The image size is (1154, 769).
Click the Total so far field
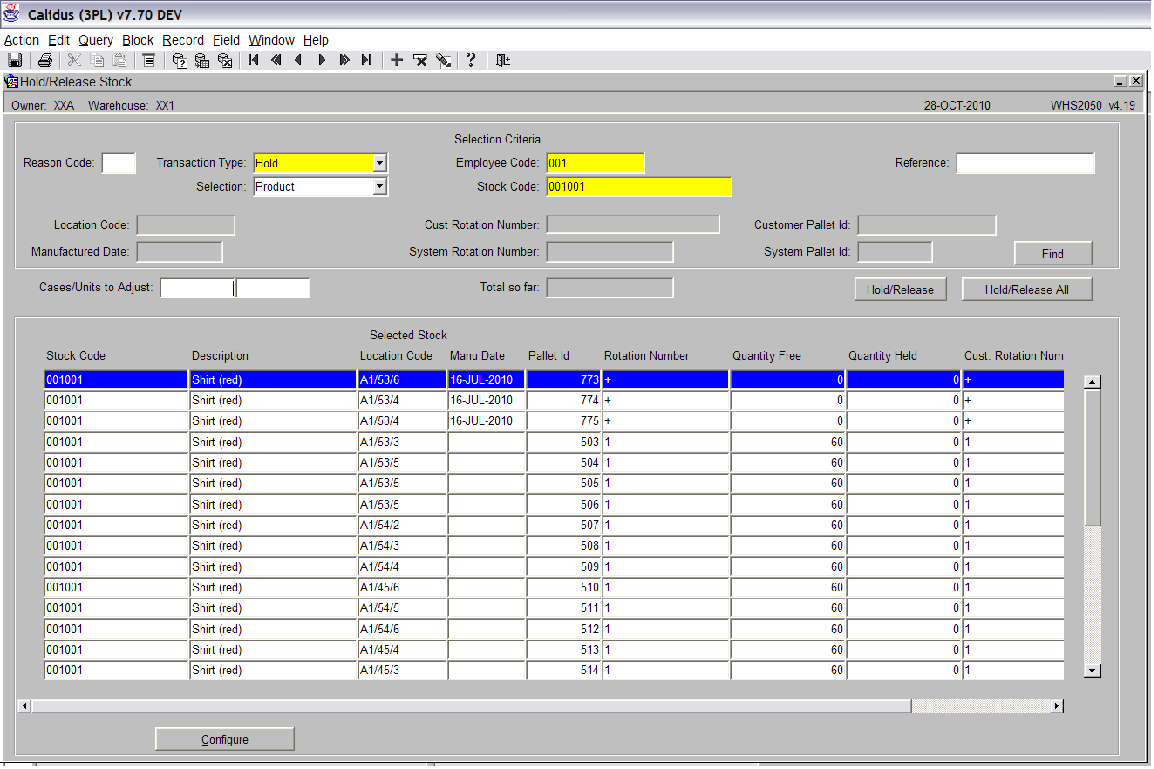click(609, 288)
